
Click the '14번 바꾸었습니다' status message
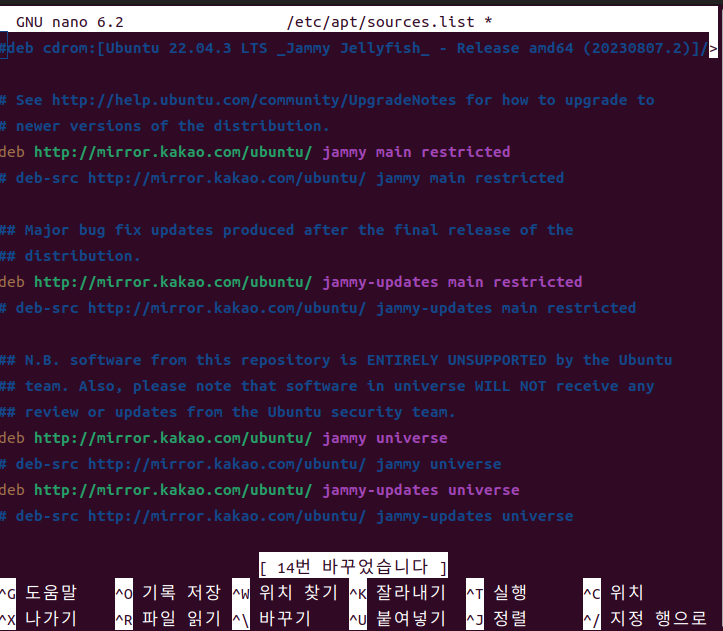click(353, 566)
